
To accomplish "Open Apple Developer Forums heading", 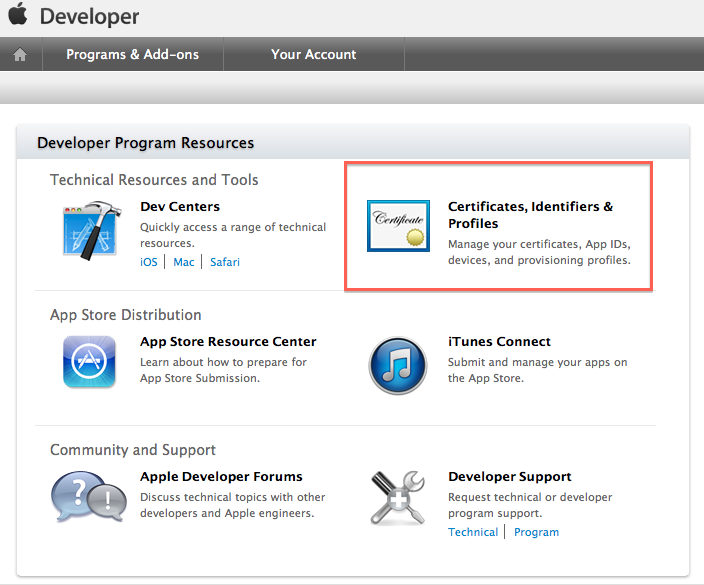I will click(221, 477).
